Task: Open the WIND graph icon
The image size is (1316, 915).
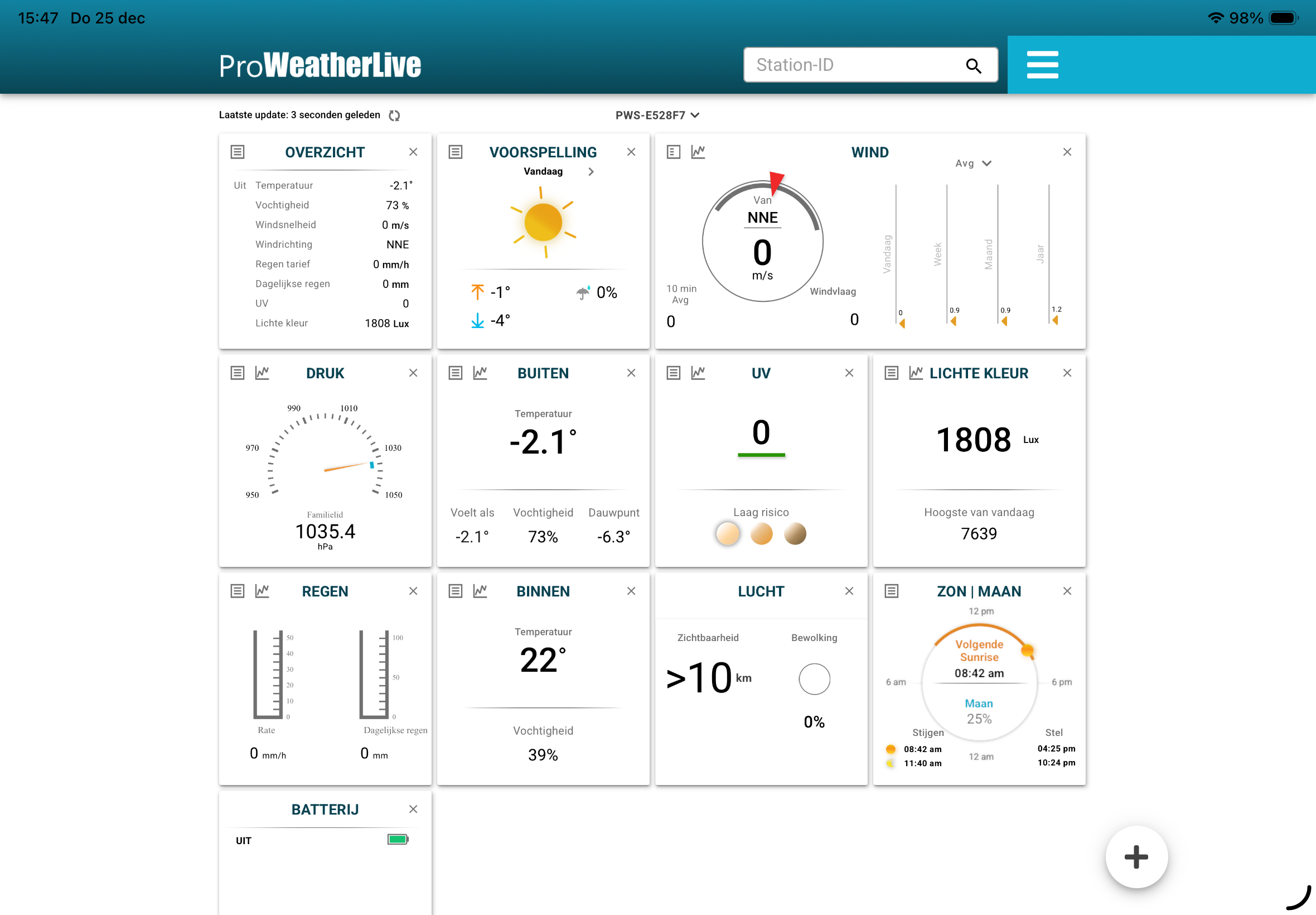Action: tap(698, 152)
